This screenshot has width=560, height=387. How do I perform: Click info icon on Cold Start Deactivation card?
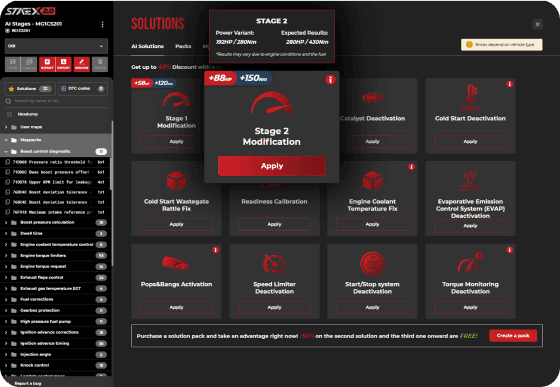[509, 84]
